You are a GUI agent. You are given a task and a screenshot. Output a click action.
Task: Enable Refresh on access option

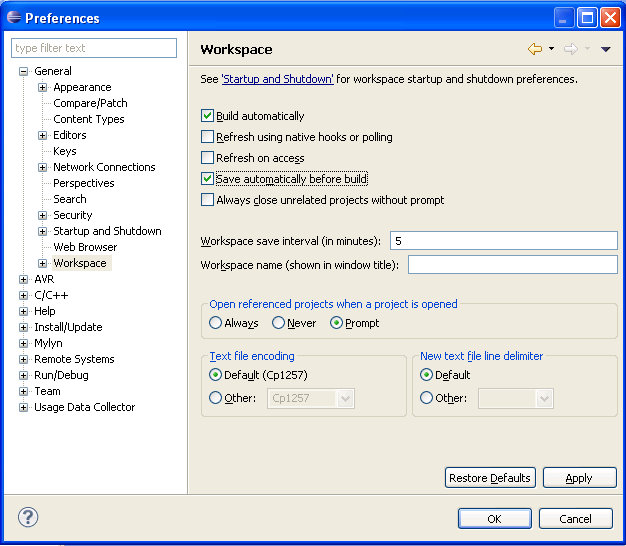click(x=208, y=158)
